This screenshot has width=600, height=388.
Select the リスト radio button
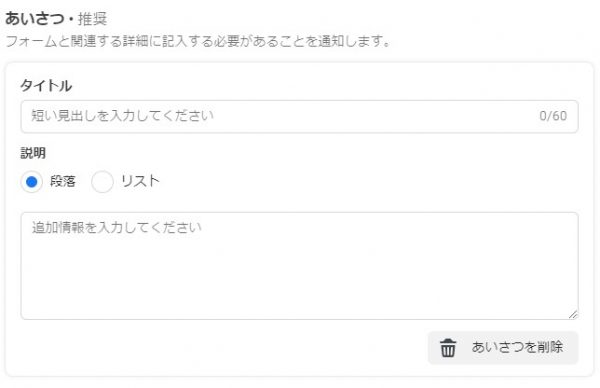click(x=102, y=181)
